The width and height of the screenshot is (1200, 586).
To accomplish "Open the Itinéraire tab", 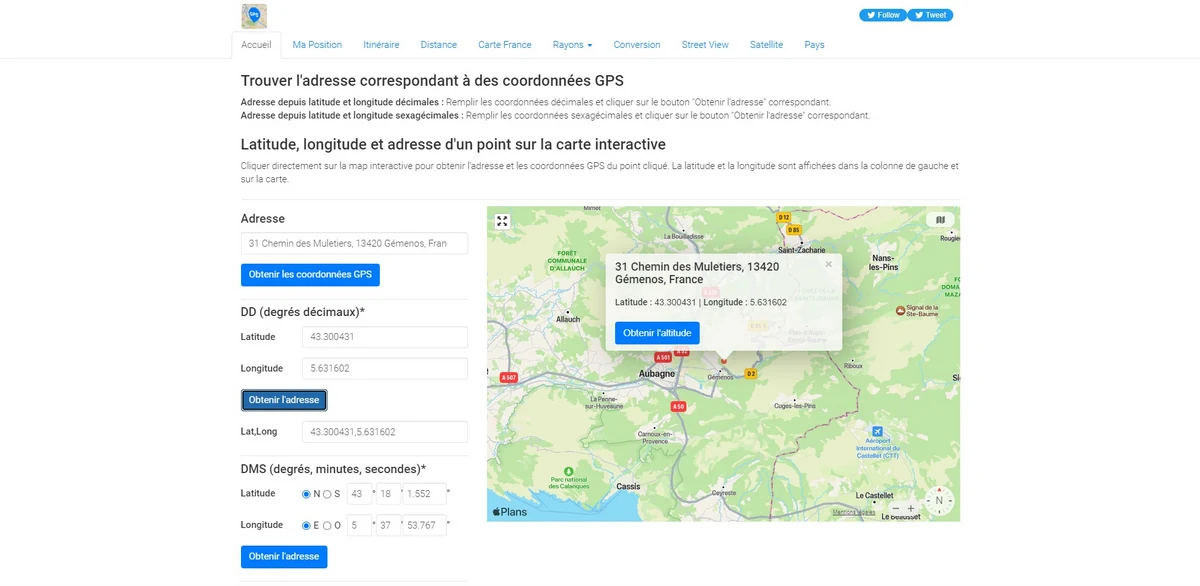I will pos(381,45).
